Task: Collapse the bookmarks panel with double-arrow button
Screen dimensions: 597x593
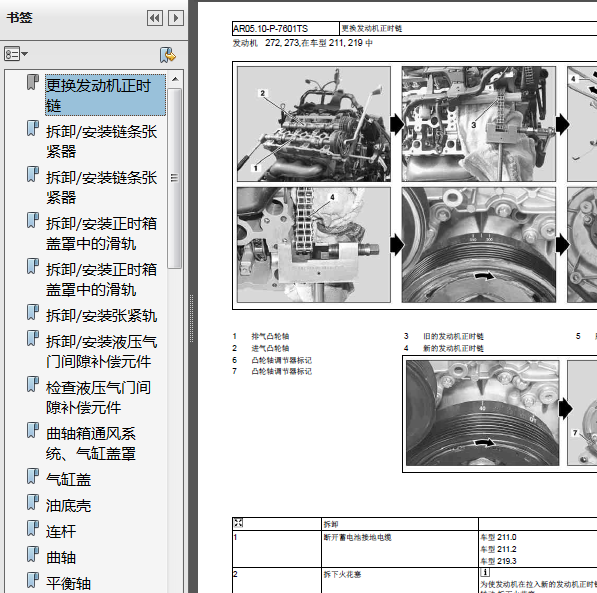Action: (x=155, y=18)
